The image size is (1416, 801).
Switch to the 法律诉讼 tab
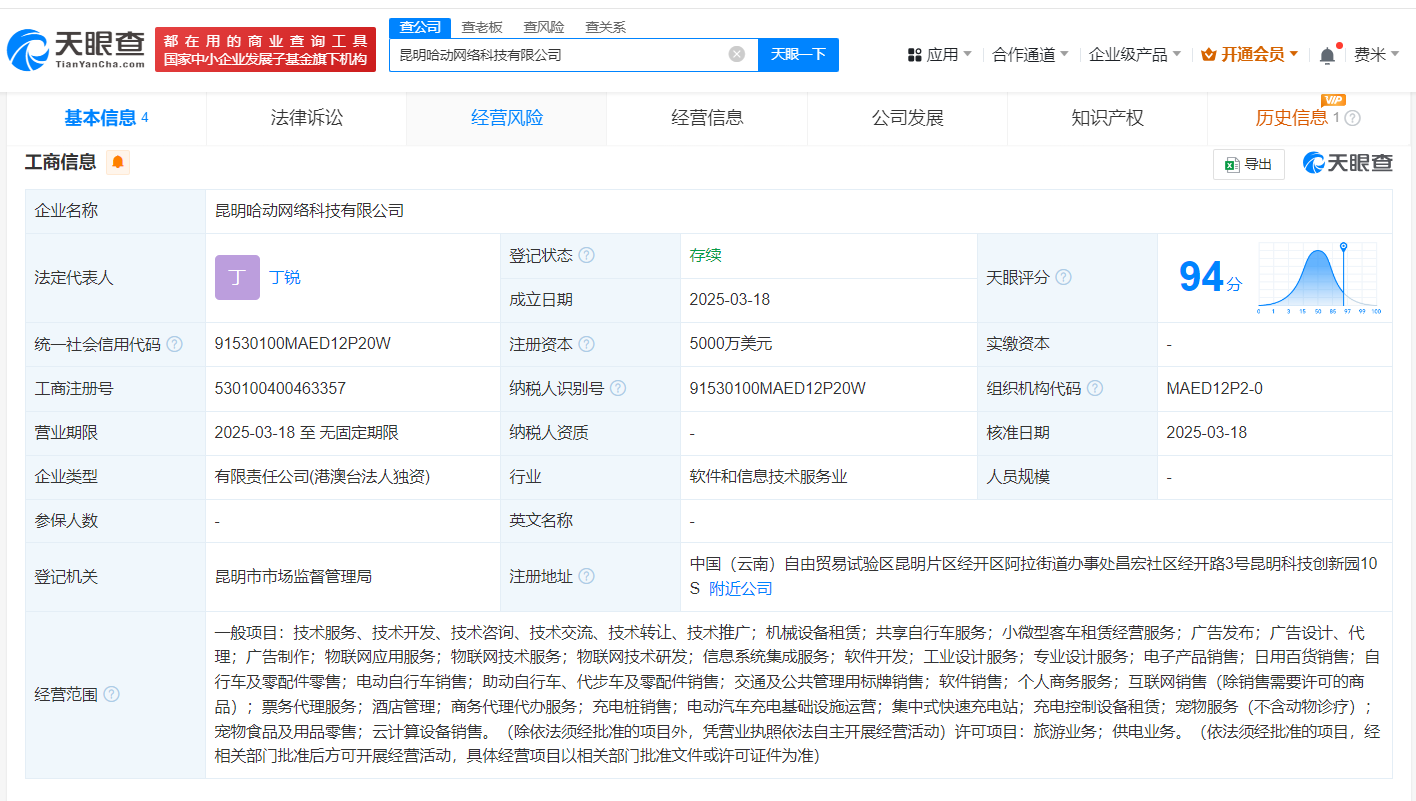click(306, 118)
